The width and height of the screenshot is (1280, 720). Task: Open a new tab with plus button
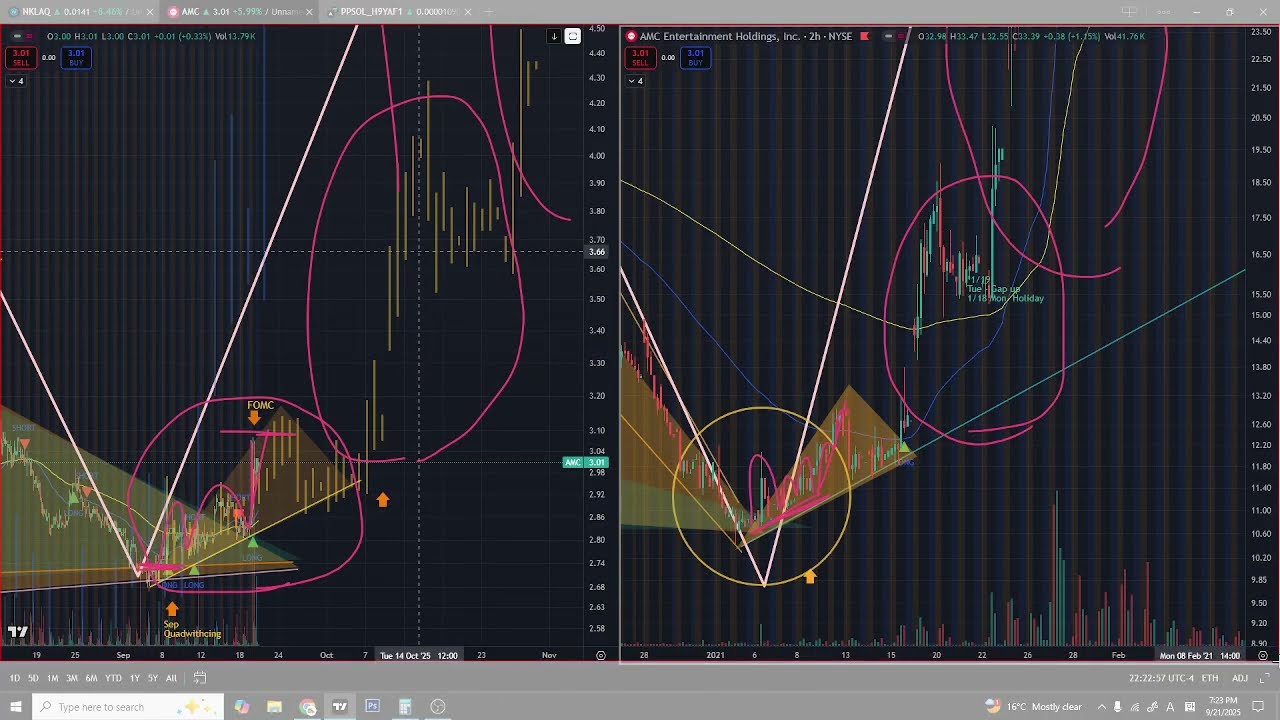coord(489,12)
